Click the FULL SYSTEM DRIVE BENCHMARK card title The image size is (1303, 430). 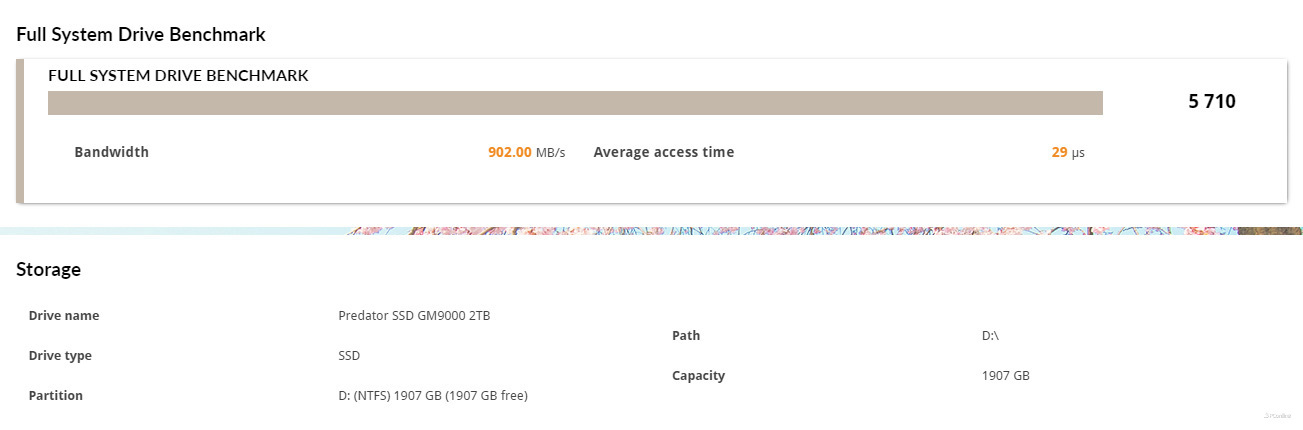pos(178,75)
